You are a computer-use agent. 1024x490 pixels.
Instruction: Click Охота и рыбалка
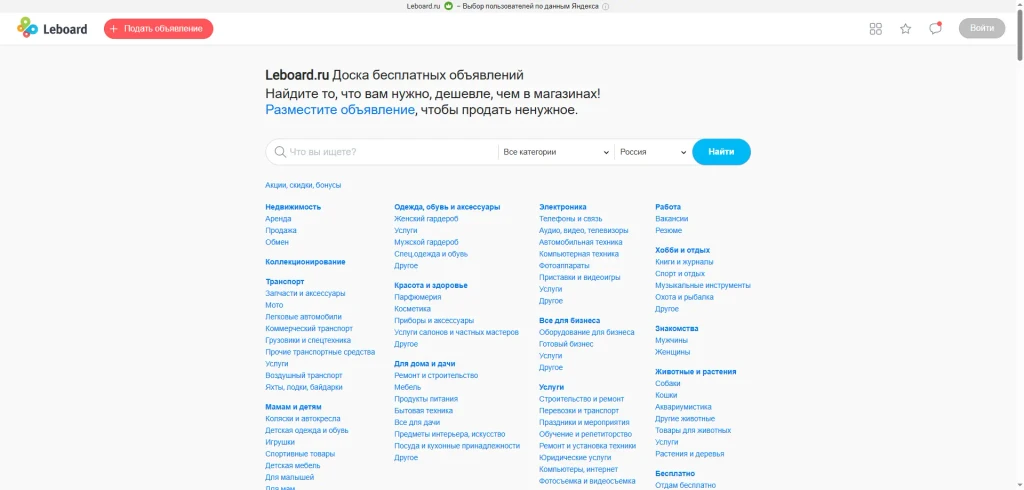[x=684, y=297]
